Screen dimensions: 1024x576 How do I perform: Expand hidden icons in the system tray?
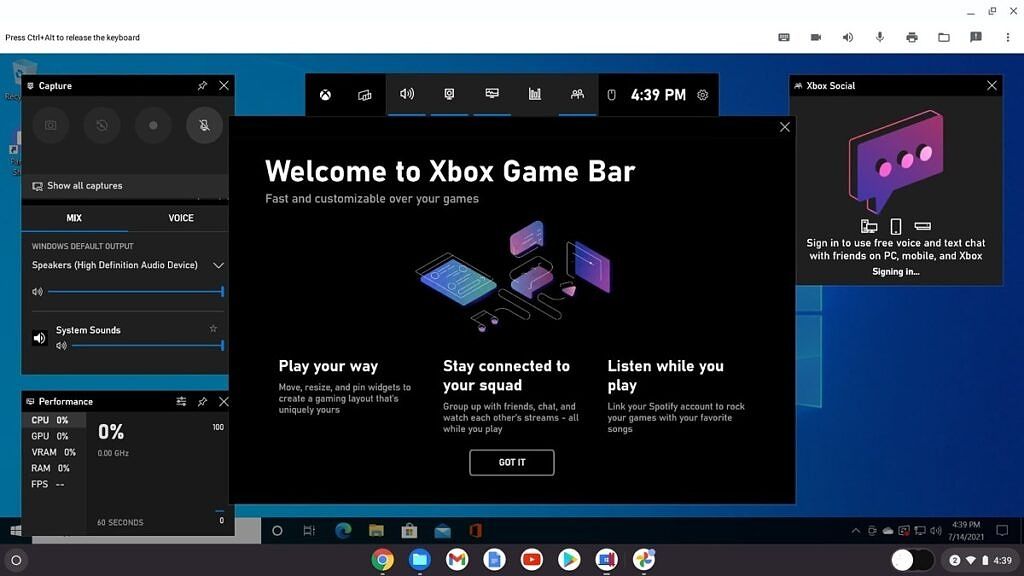coord(856,531)
